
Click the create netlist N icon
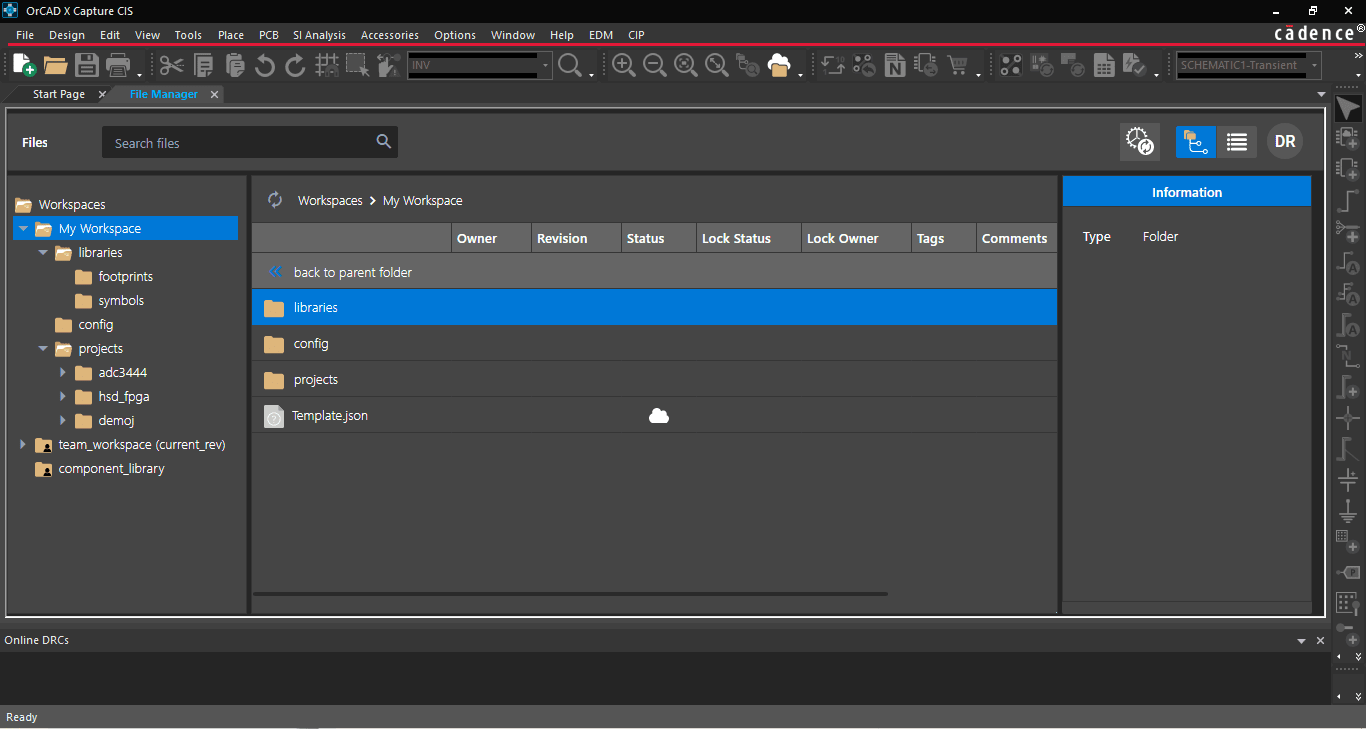tap(895, 65)
